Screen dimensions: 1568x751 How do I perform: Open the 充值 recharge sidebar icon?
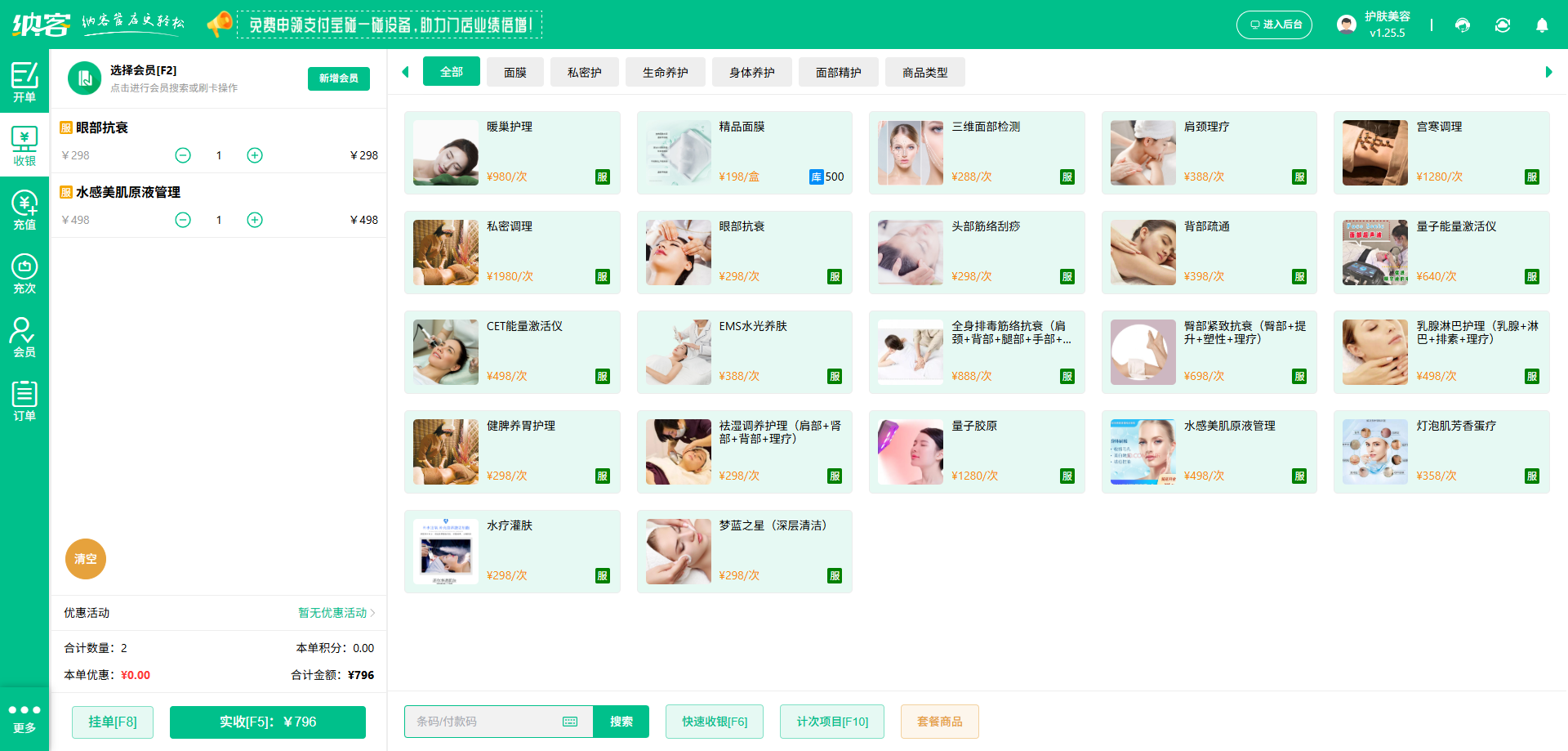point(24,209)
